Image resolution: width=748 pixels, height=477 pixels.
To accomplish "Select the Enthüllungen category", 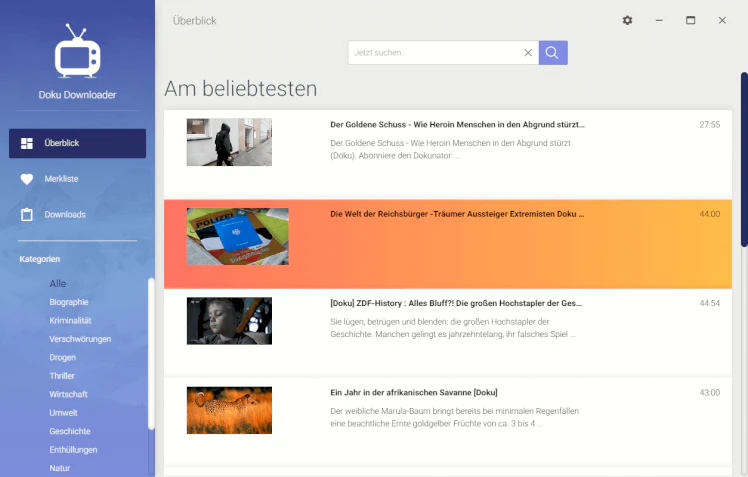I will (x=73, y=450).
